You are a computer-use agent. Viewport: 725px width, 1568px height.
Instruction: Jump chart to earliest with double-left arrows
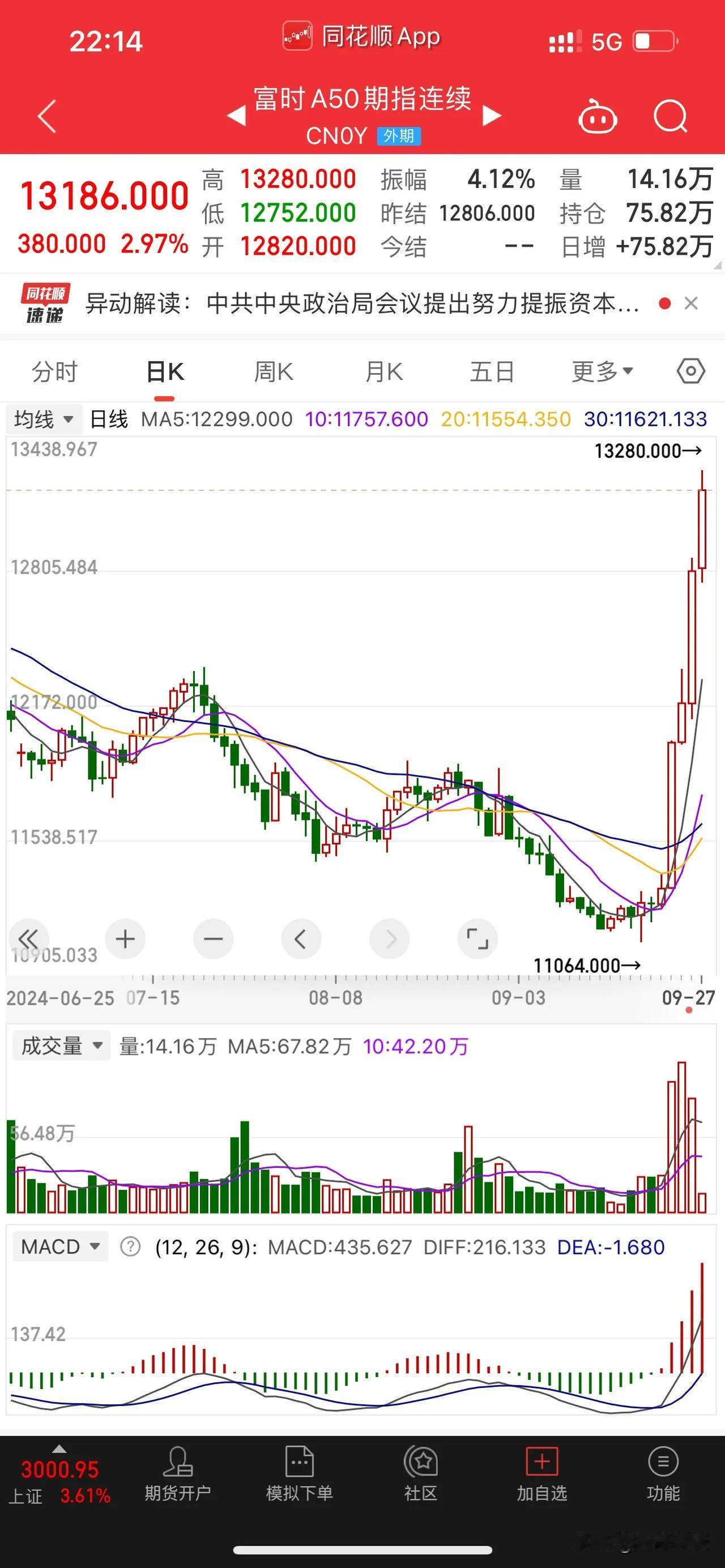[28, 939]
